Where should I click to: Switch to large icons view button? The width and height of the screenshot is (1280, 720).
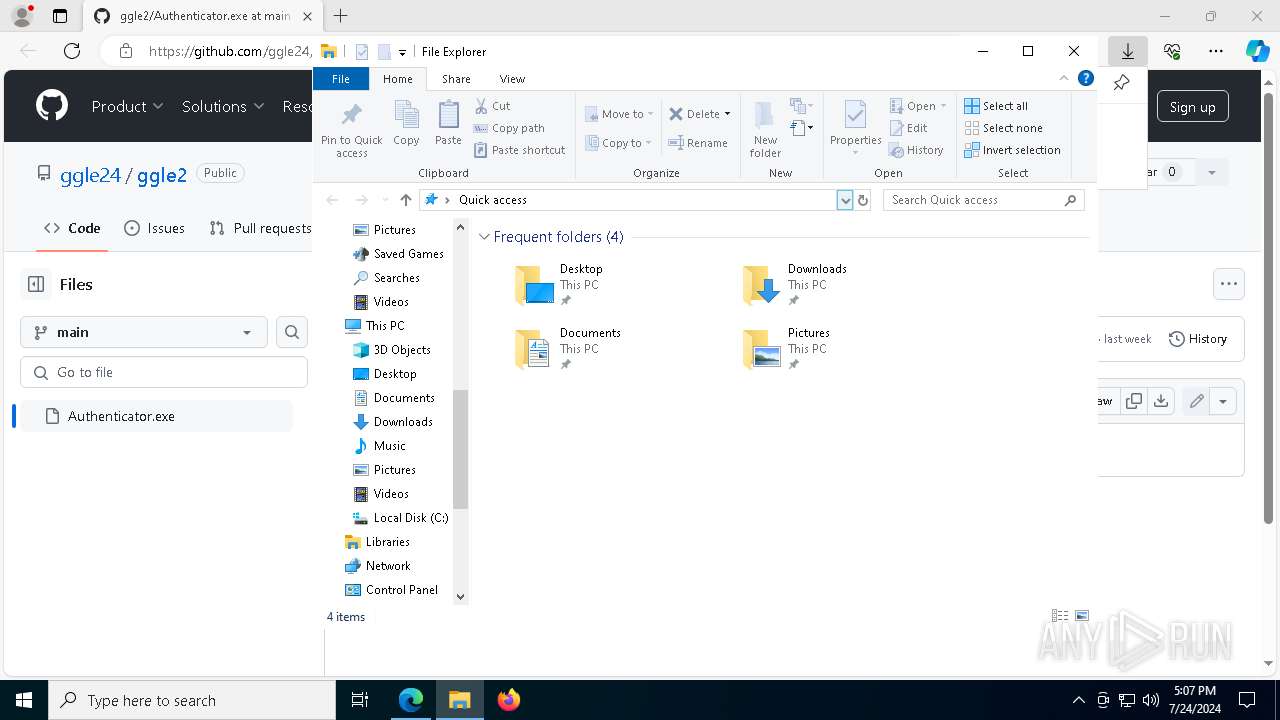coord(1082,616)
